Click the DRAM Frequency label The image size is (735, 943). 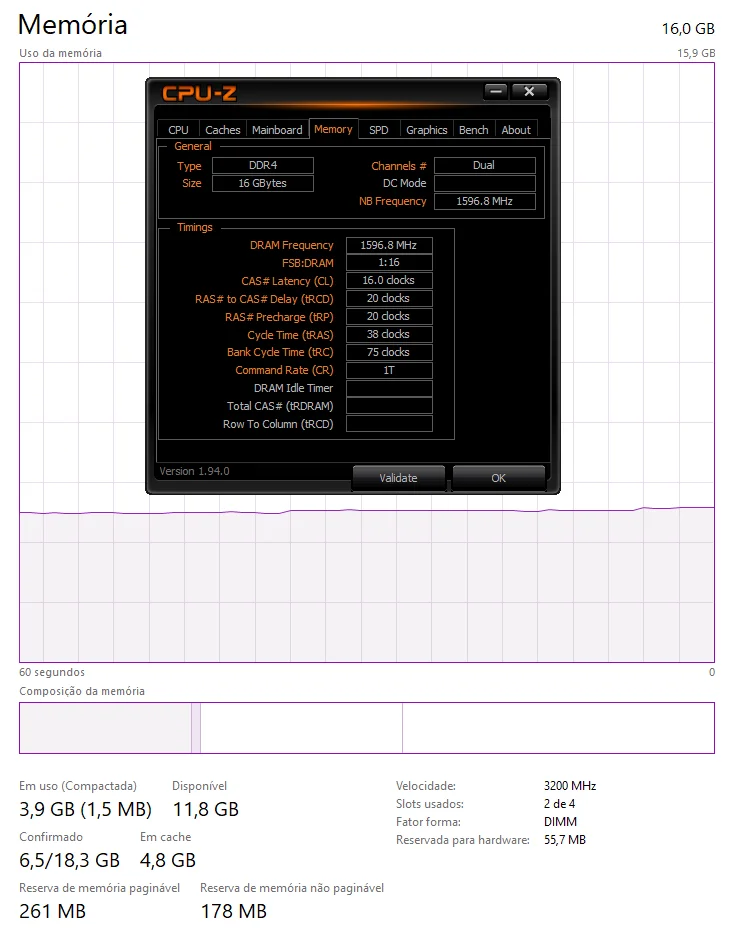(291, 245)
